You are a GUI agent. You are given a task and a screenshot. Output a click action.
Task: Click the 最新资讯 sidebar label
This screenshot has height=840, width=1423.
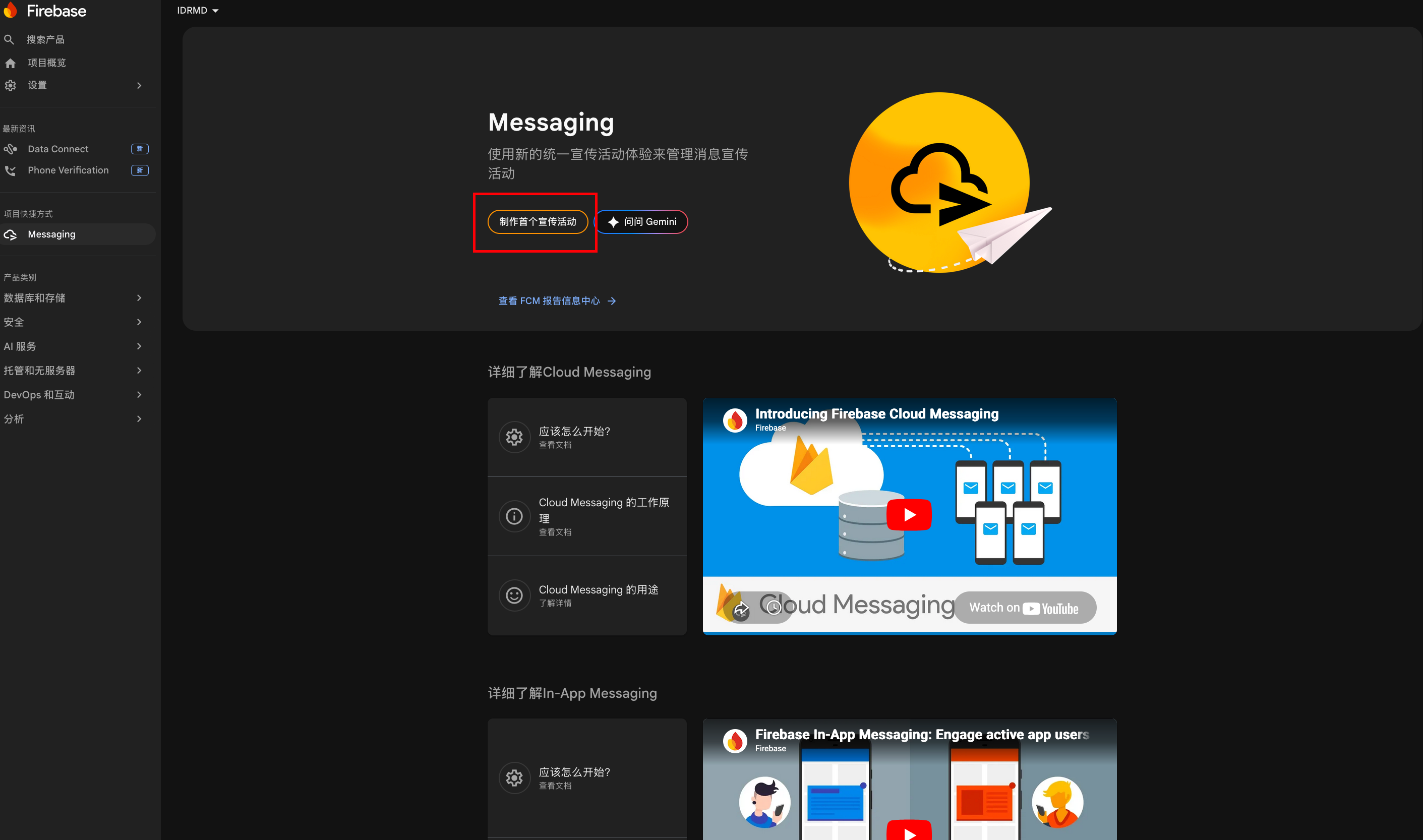click(19, 129)
